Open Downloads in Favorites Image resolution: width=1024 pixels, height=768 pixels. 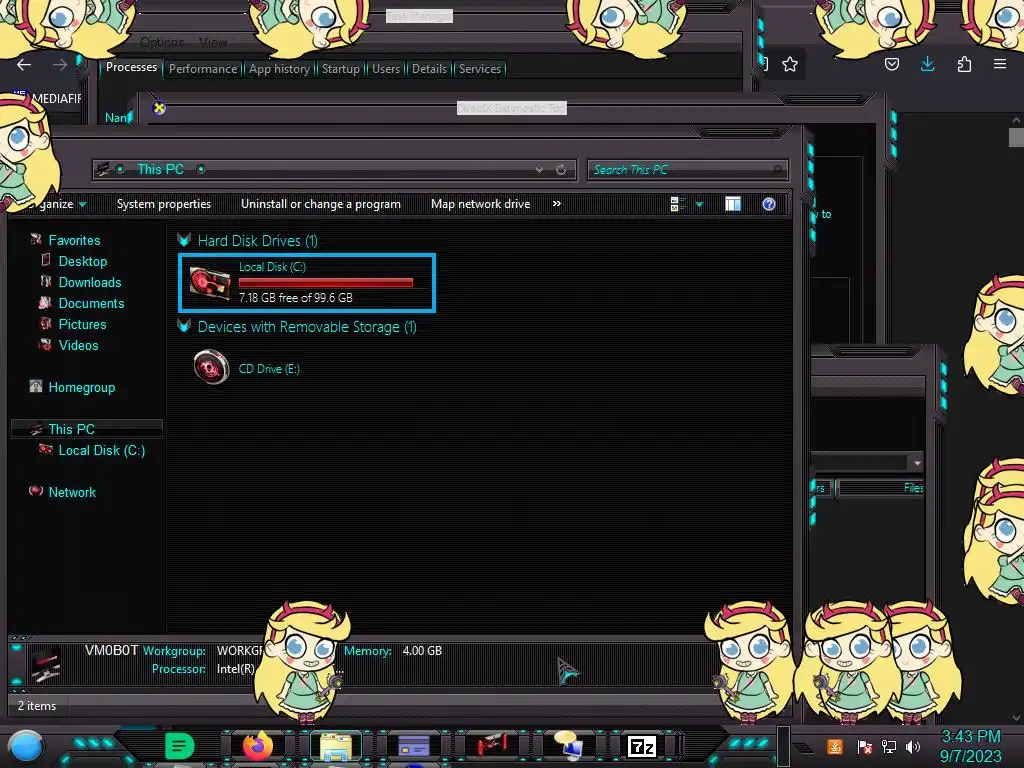(89, 282)
